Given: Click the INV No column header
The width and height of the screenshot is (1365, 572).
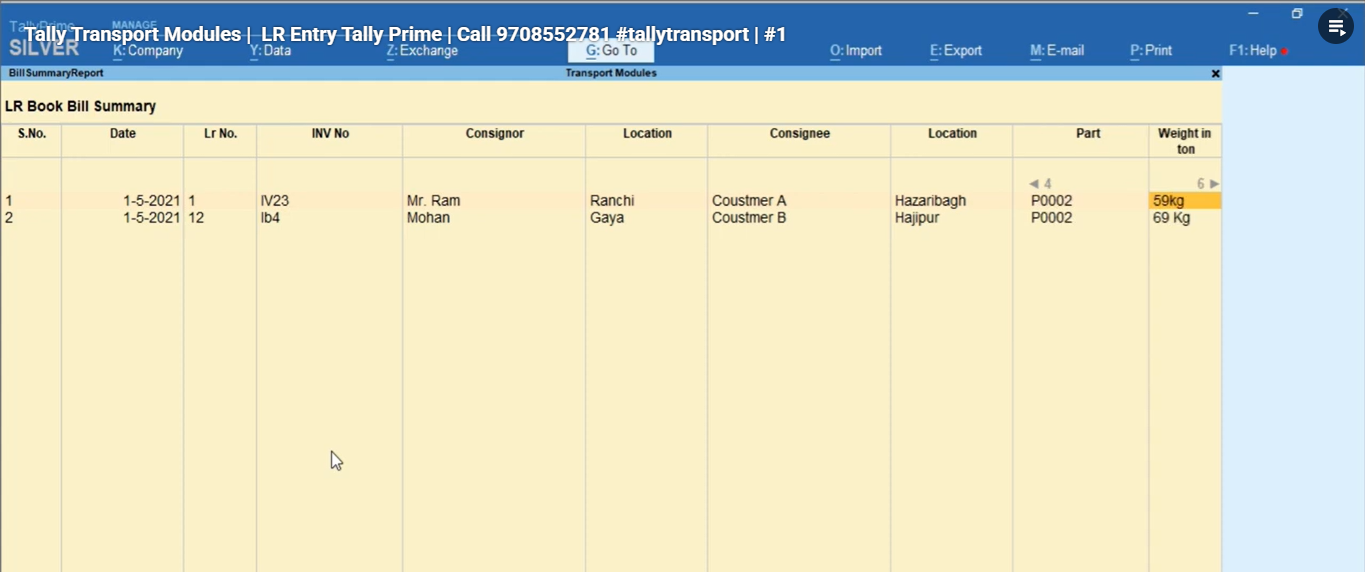Looking at the screenshot, I should pos(330,133).
